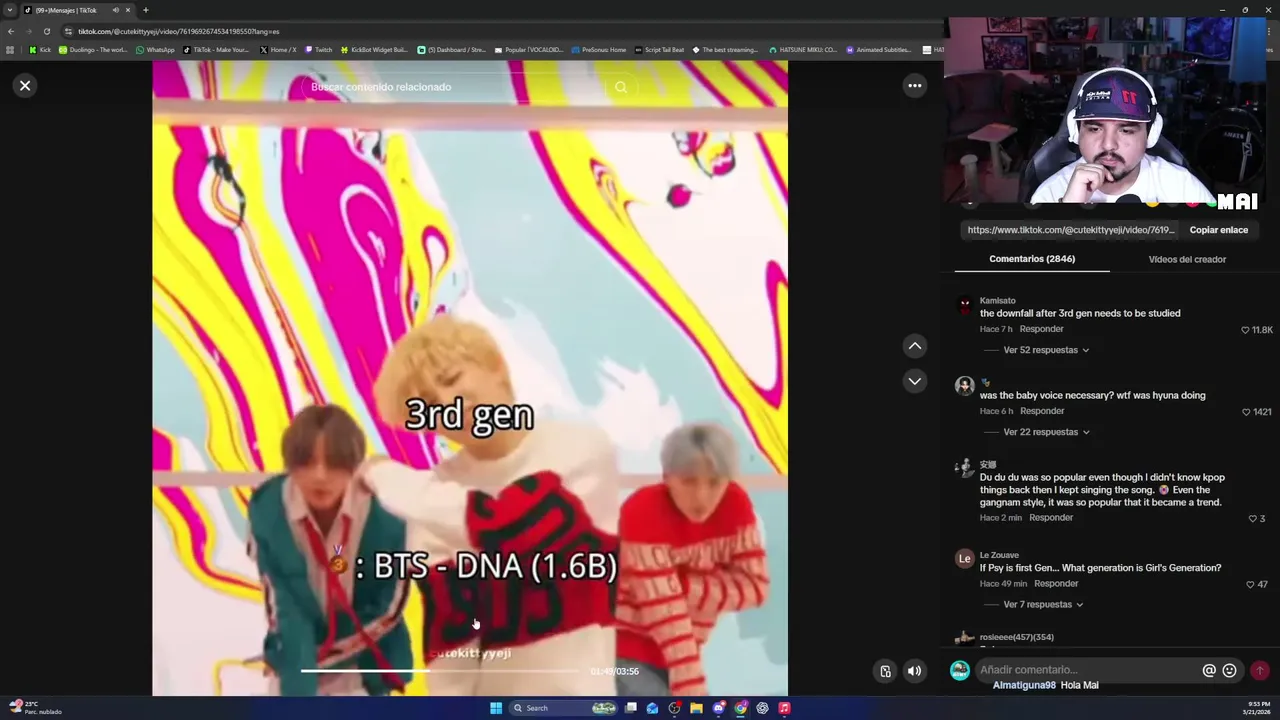1280x720 pixels.
Task: Open the Kick bookmark
Action: click(40, 50)
